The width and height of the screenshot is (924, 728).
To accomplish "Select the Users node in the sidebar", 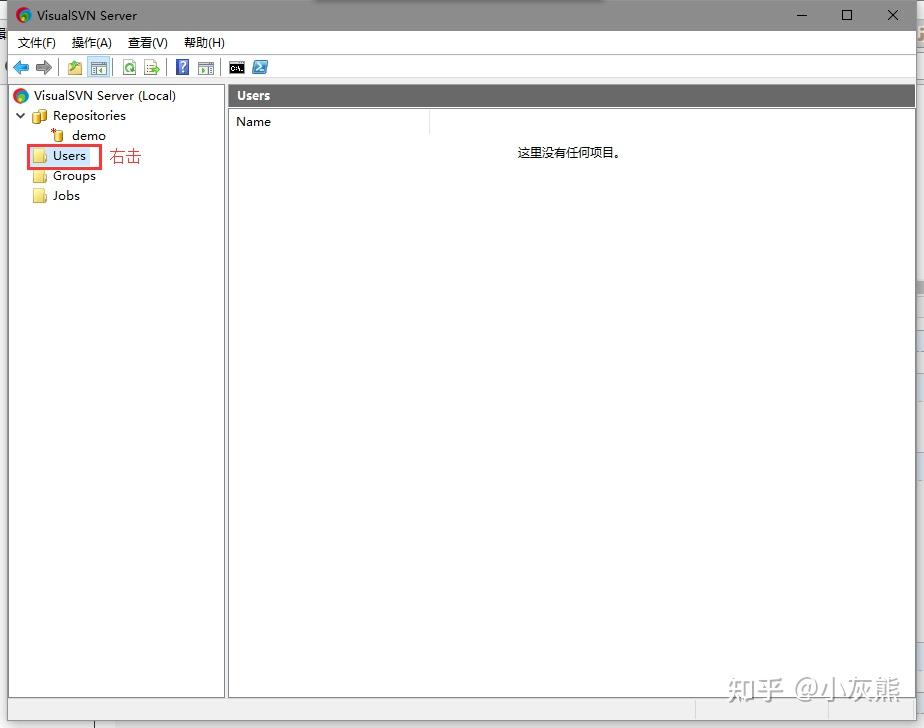I will pyautogui.click(x=67, y=156).
